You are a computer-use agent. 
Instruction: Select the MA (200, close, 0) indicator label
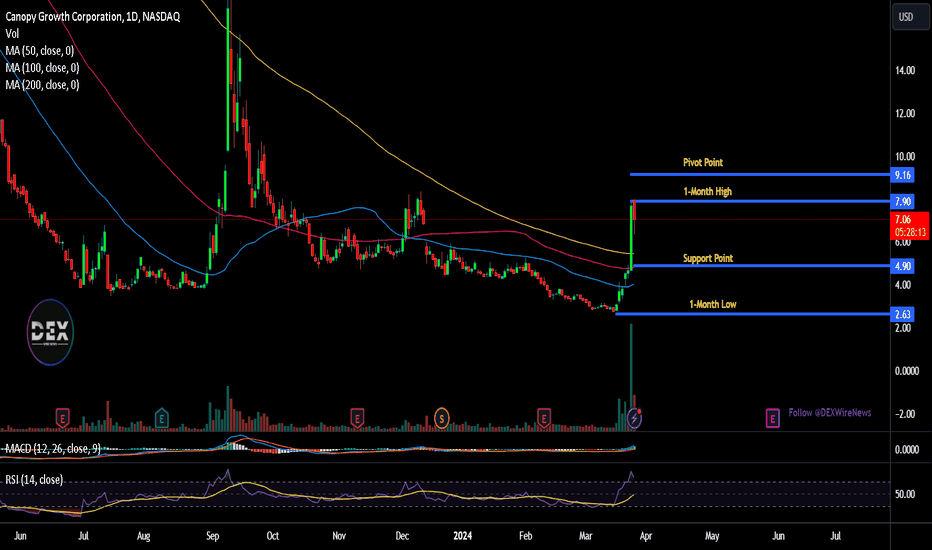tap(42, 85)
